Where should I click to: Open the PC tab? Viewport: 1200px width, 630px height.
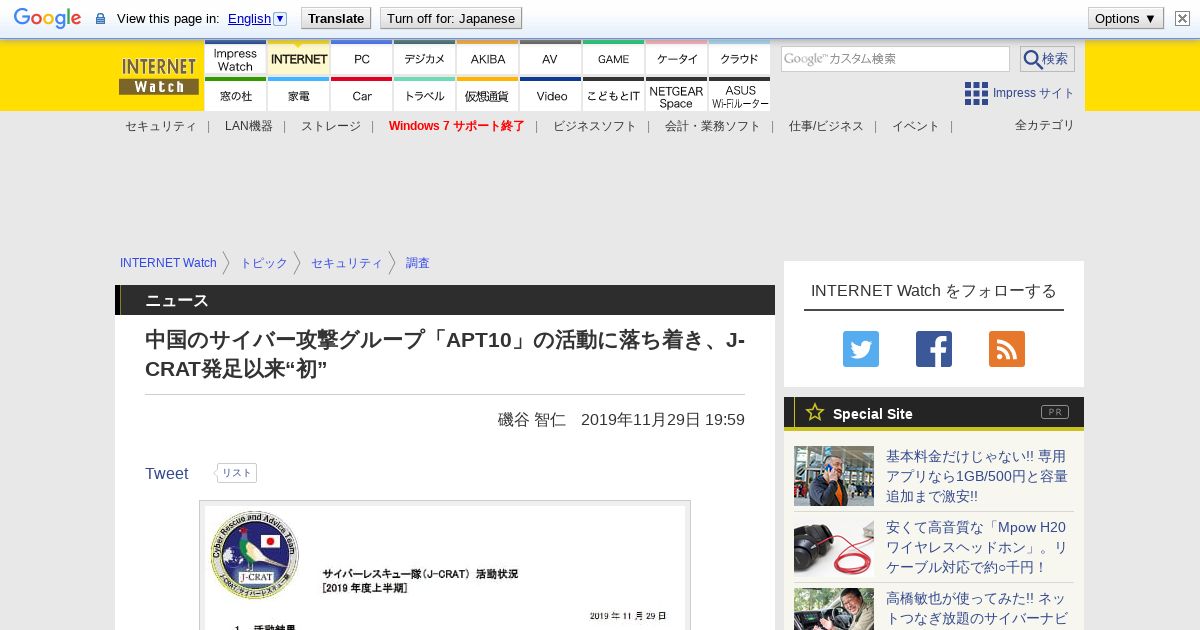pos(361,59)
